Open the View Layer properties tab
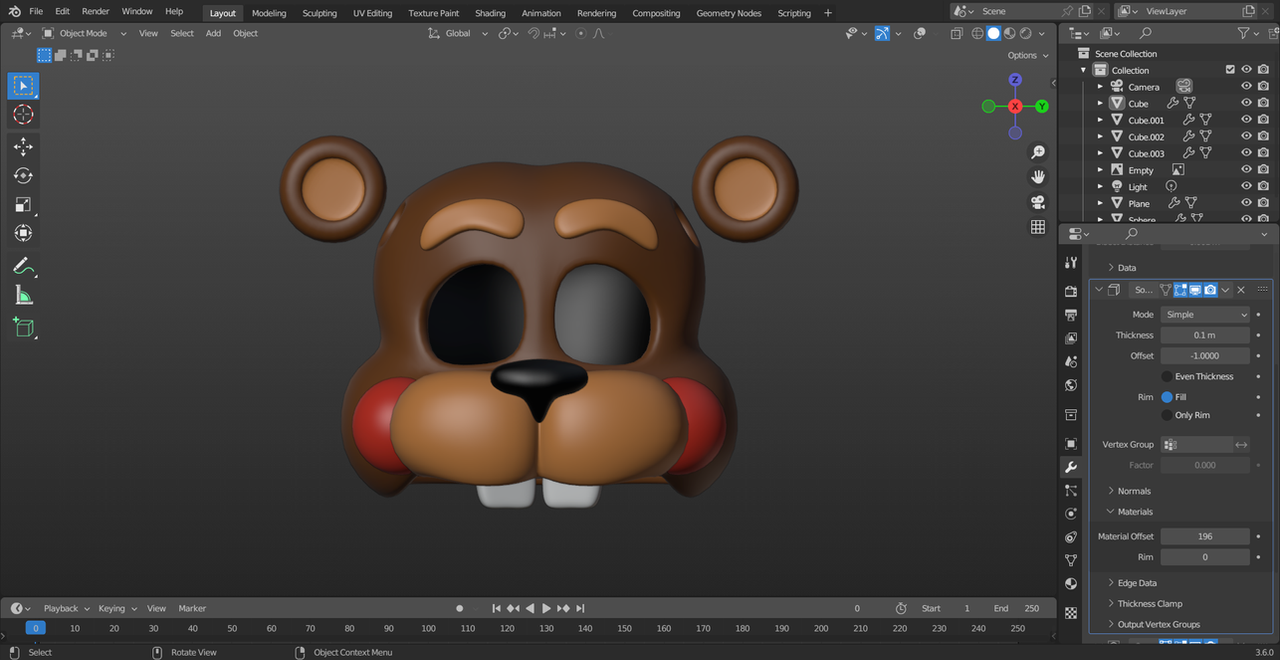 pyautogui.click(x=1071, y=339)
